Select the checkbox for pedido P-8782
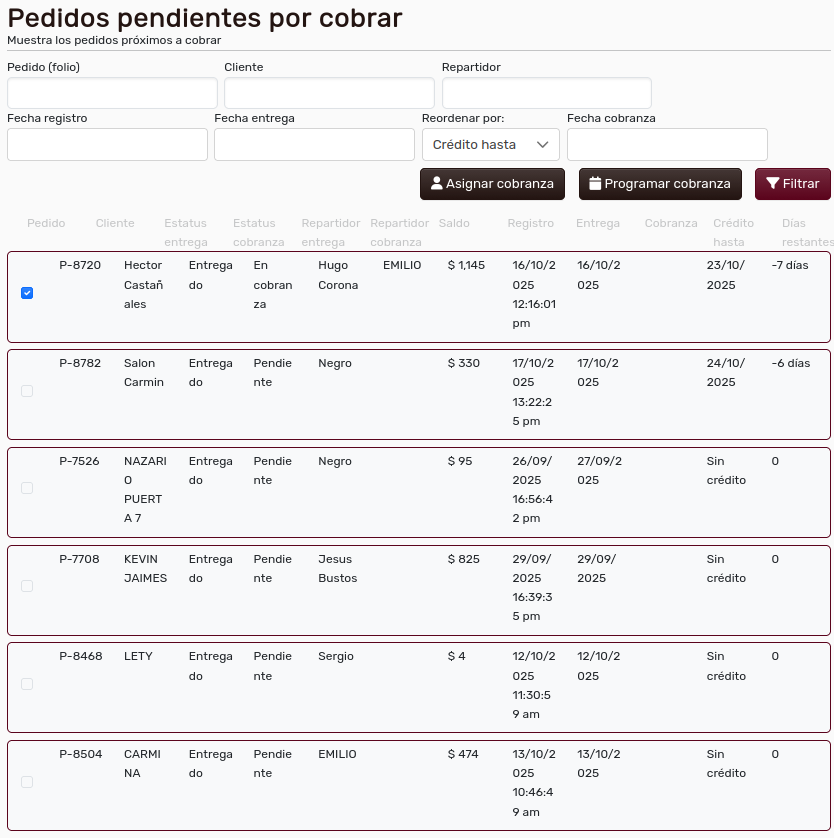 click(x=27, y=391)
